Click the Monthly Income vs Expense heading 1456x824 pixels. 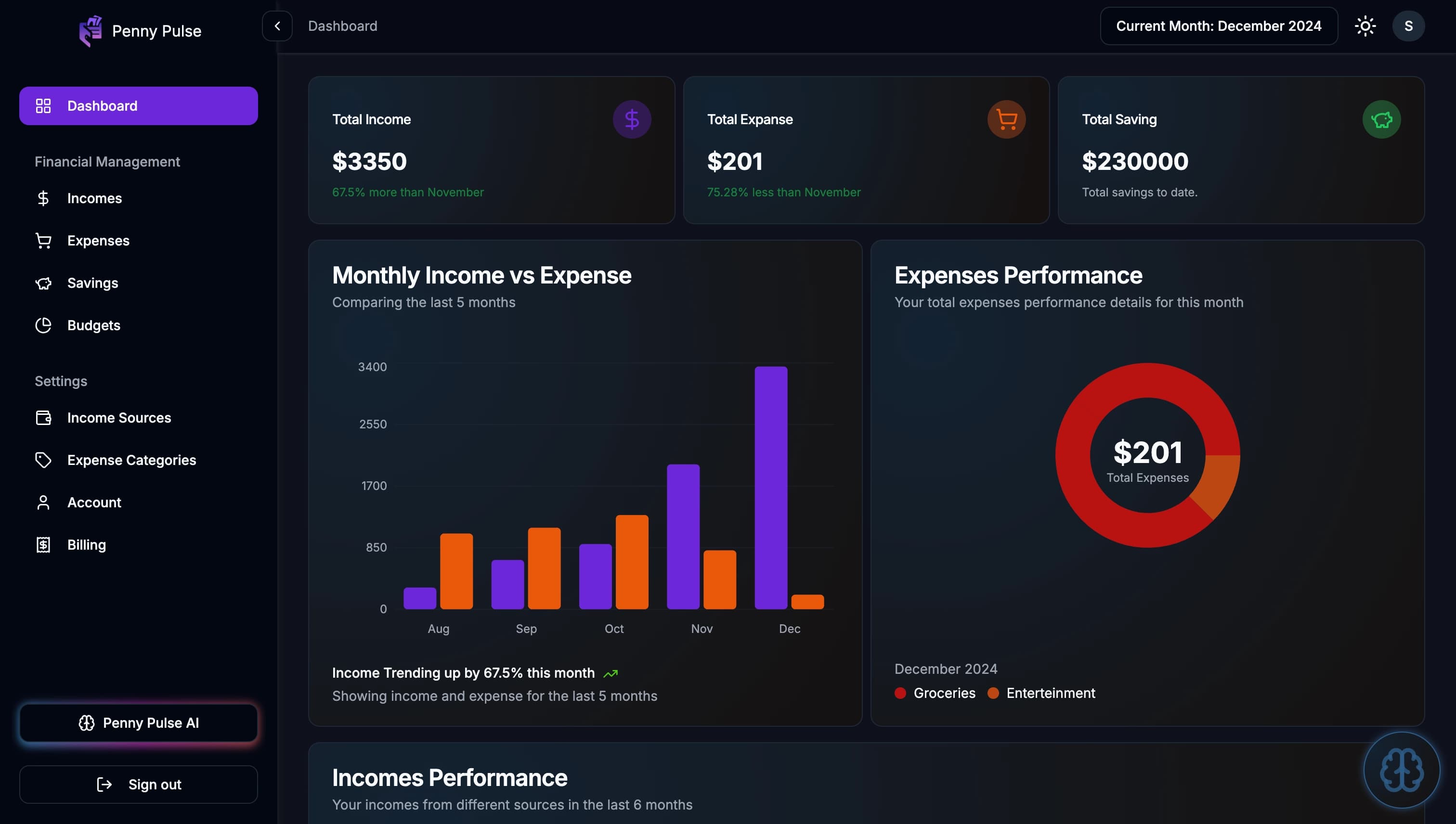click(481, 276)
